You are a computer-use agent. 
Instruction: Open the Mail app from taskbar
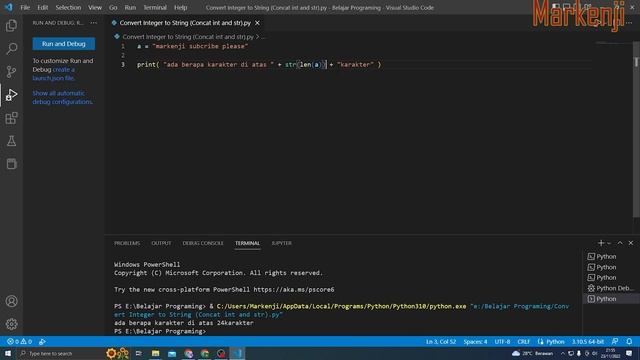click(172, 353)
